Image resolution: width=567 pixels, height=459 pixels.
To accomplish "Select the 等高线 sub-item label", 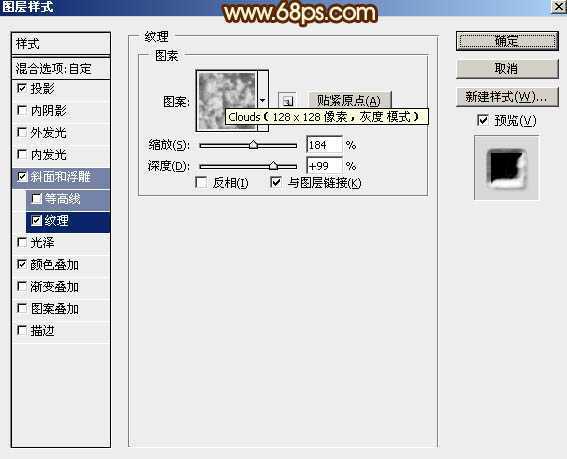I will 62,199.
